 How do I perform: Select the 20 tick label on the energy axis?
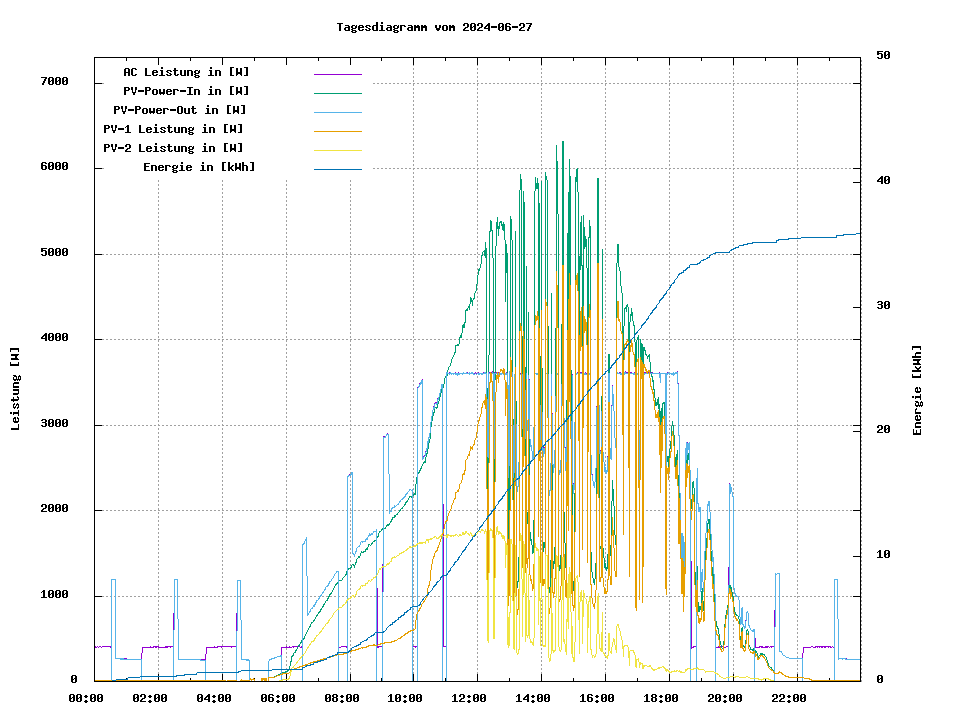pyautogui.click(x=883, y=430)
